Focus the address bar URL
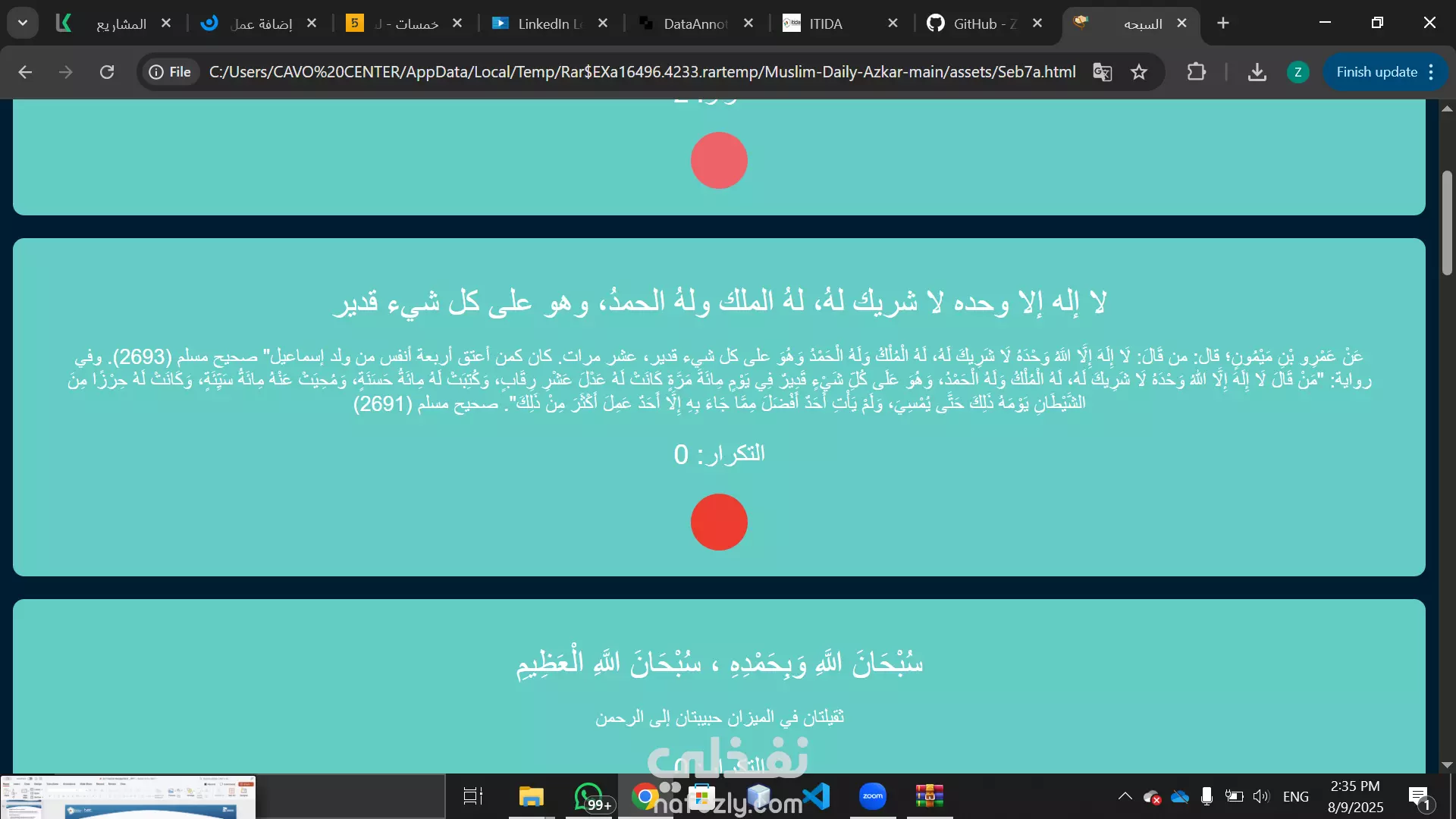This screenshot has height=819, width=1456. [642, 72]
